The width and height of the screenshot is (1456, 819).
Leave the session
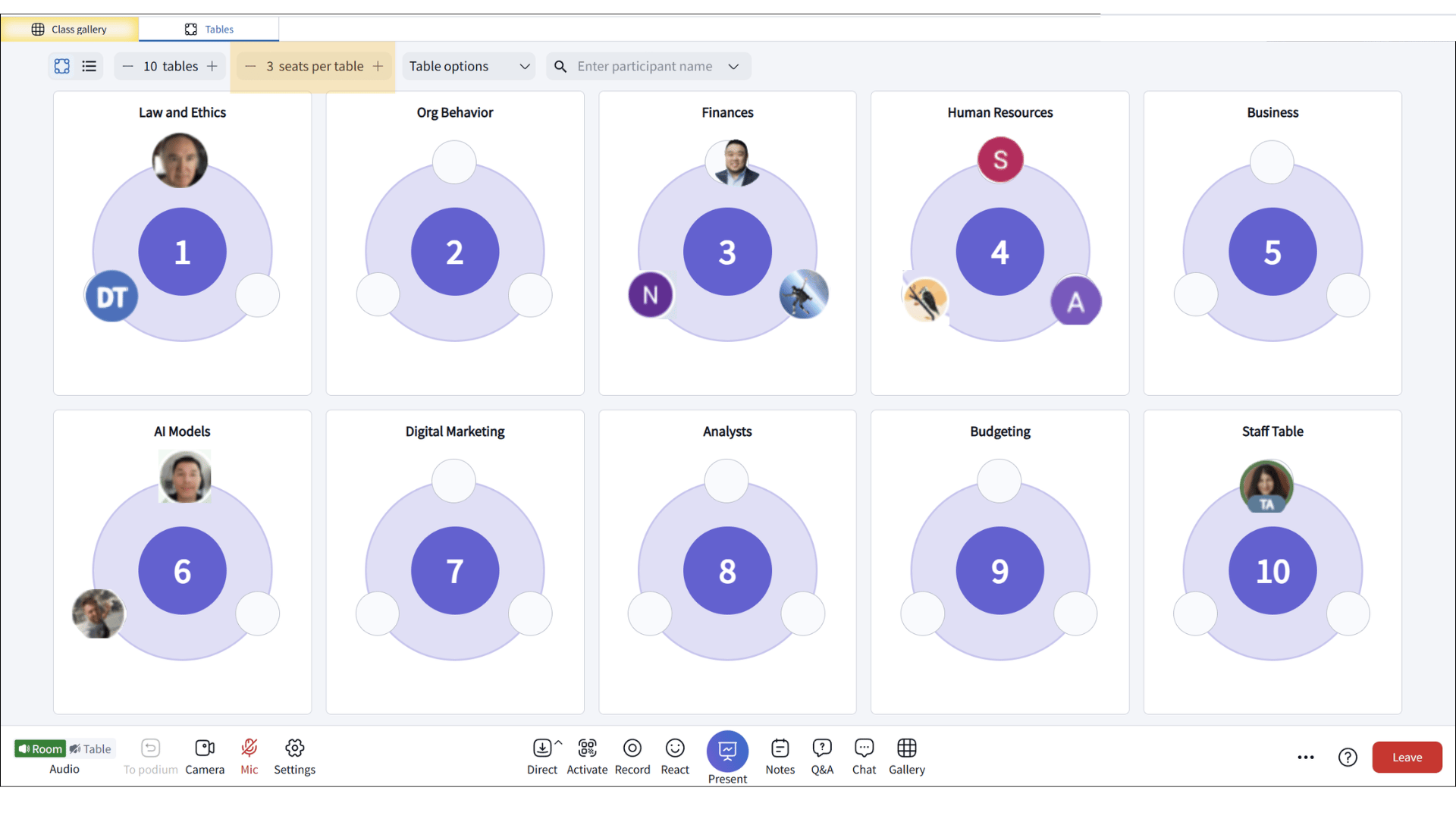[x=1407, y=757]
